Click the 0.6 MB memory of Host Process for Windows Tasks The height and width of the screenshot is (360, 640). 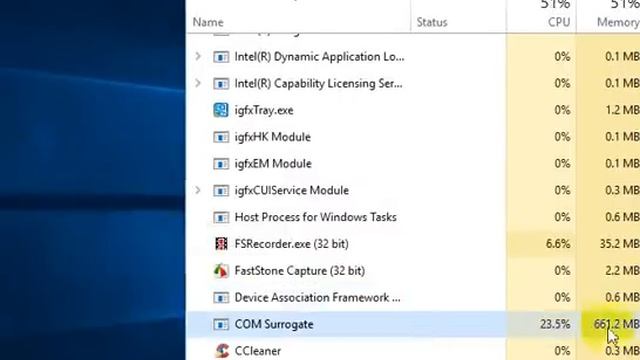[x=622, y=217]
